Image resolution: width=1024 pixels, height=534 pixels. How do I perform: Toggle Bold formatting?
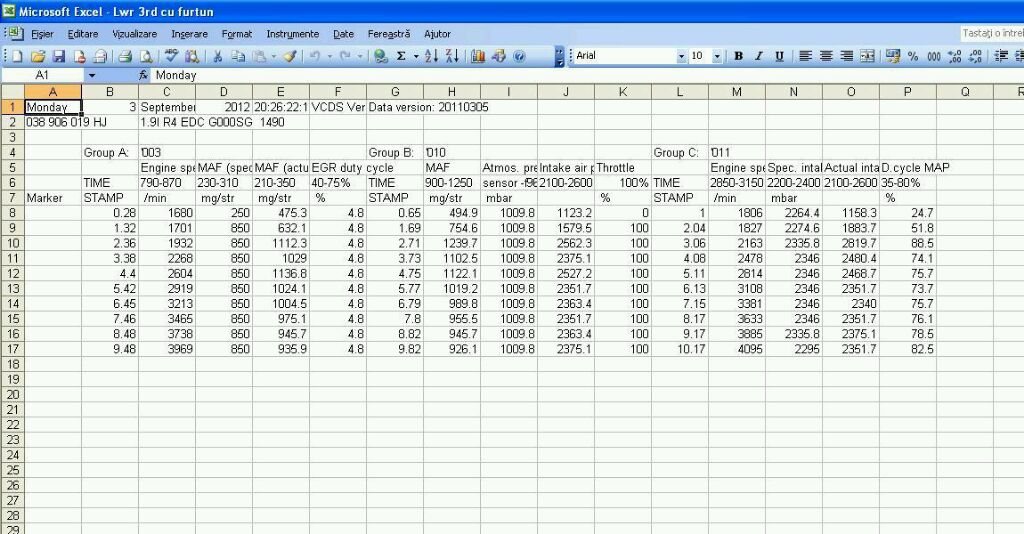[738, 57]
